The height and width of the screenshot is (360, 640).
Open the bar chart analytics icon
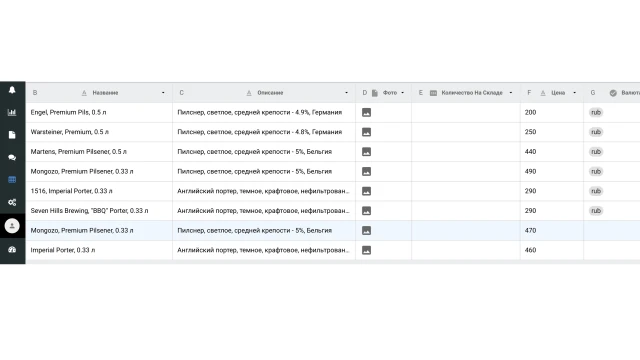(x=12, y=112)
